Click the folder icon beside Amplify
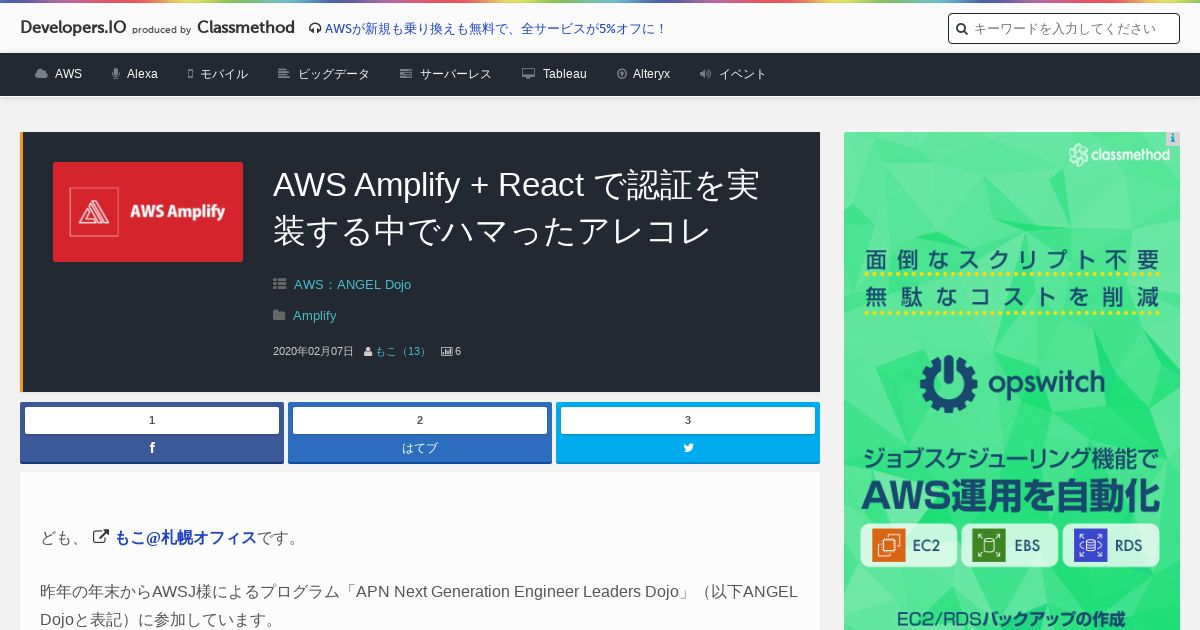The image size is (1200, 630). [x=279, y=316]
